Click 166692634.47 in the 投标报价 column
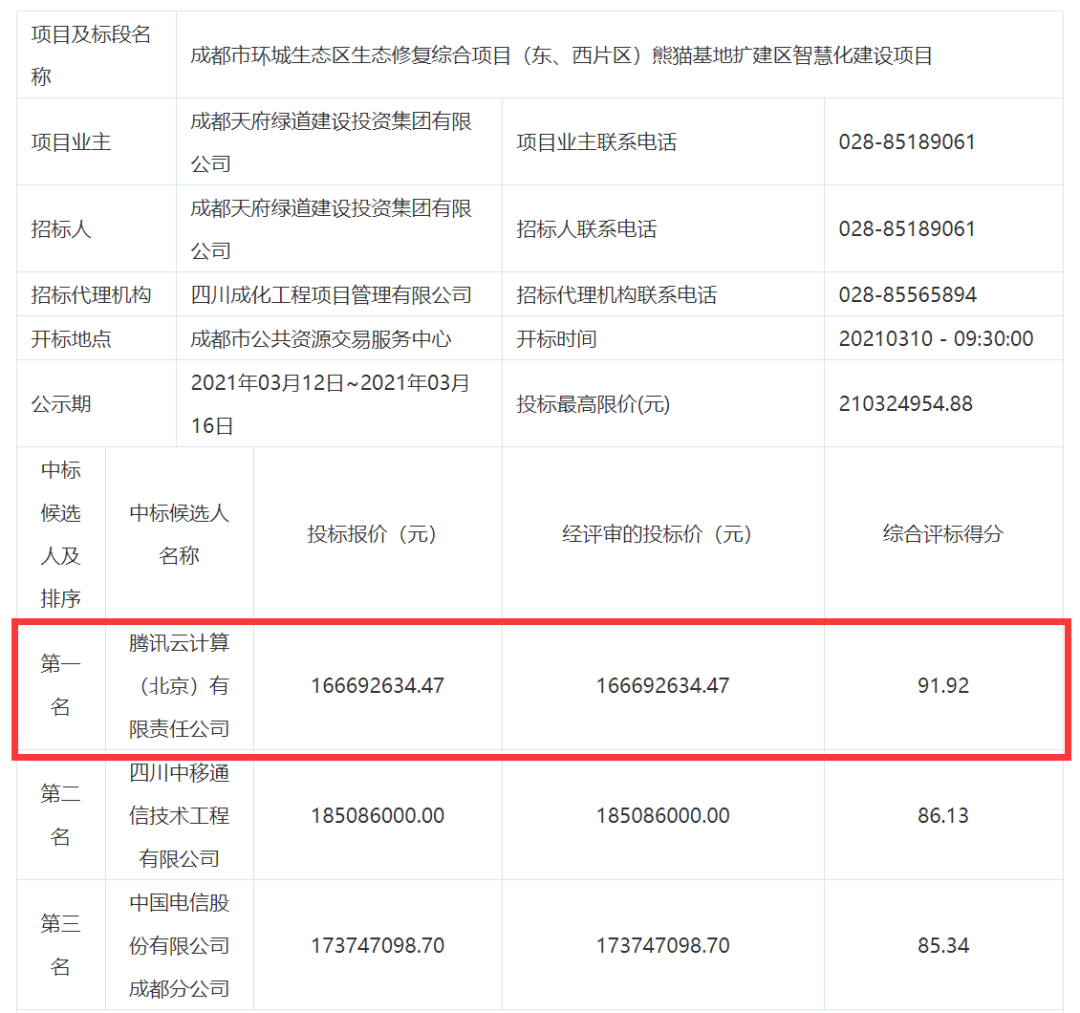The width and height of the screenshot is (1080, 1013). click(x=377, y=686)
